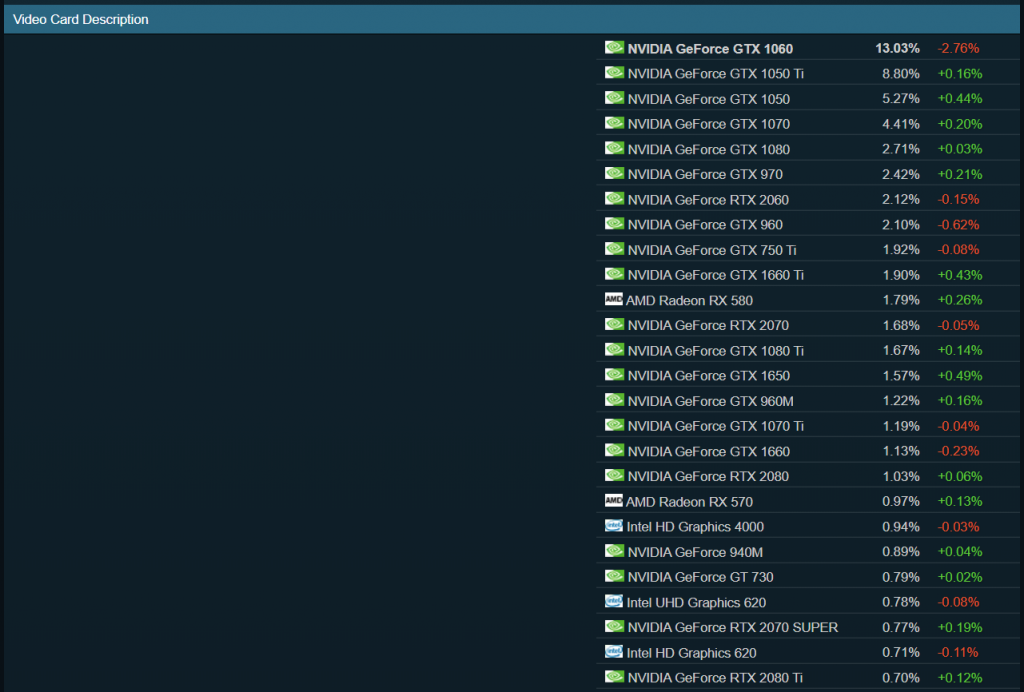Click the 4.41% share value
The height and width of the screenshot is (692, 1024).
pyautogui.click(x=901, y=124)
